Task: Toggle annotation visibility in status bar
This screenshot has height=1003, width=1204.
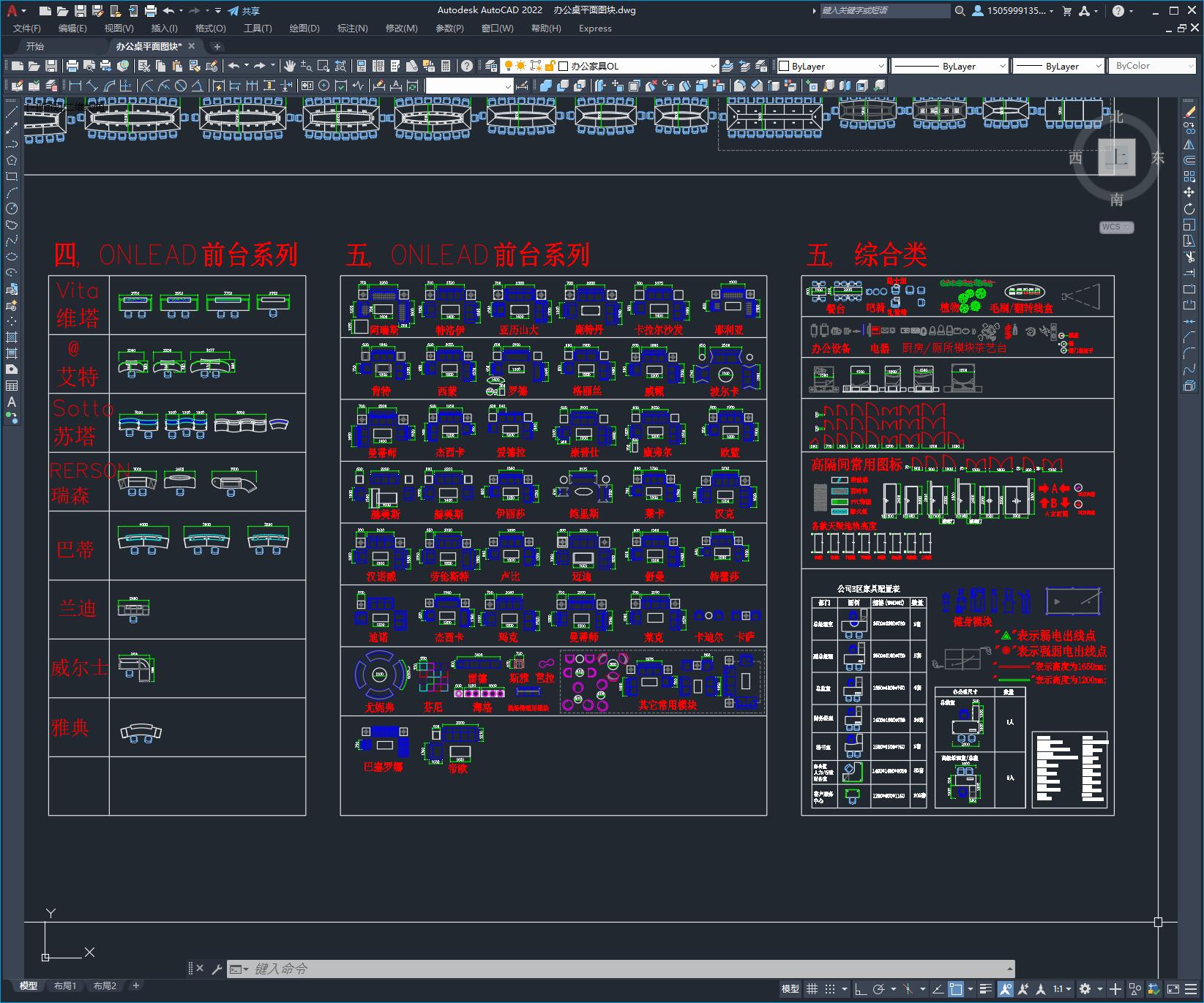Action: pos(1005,989)
